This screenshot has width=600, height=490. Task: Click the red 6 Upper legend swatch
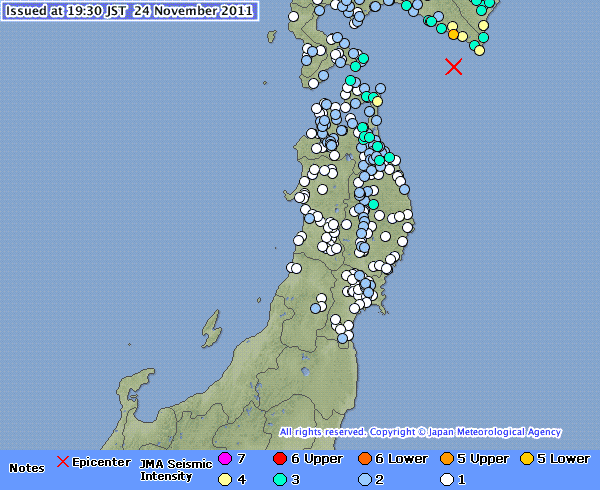click(280, 458)
